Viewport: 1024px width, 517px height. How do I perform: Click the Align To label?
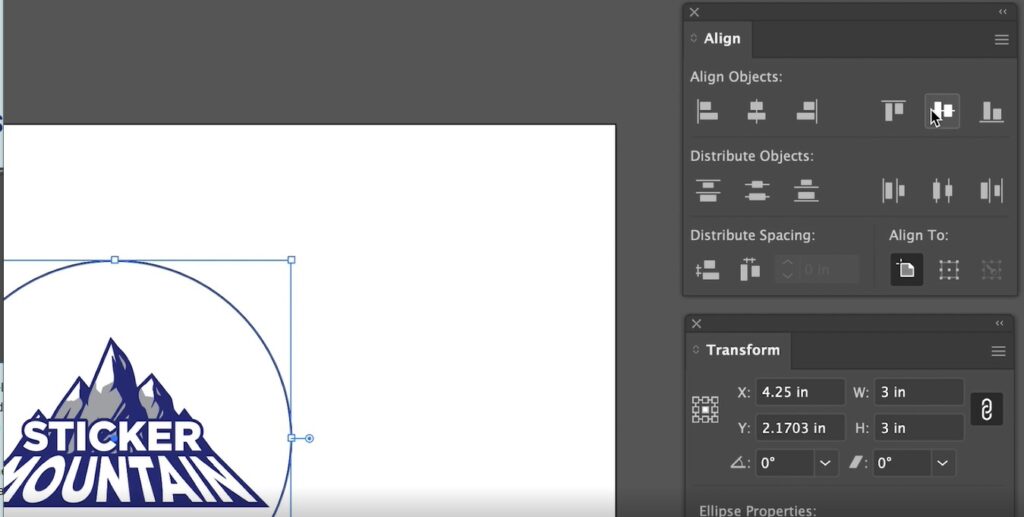918,235
